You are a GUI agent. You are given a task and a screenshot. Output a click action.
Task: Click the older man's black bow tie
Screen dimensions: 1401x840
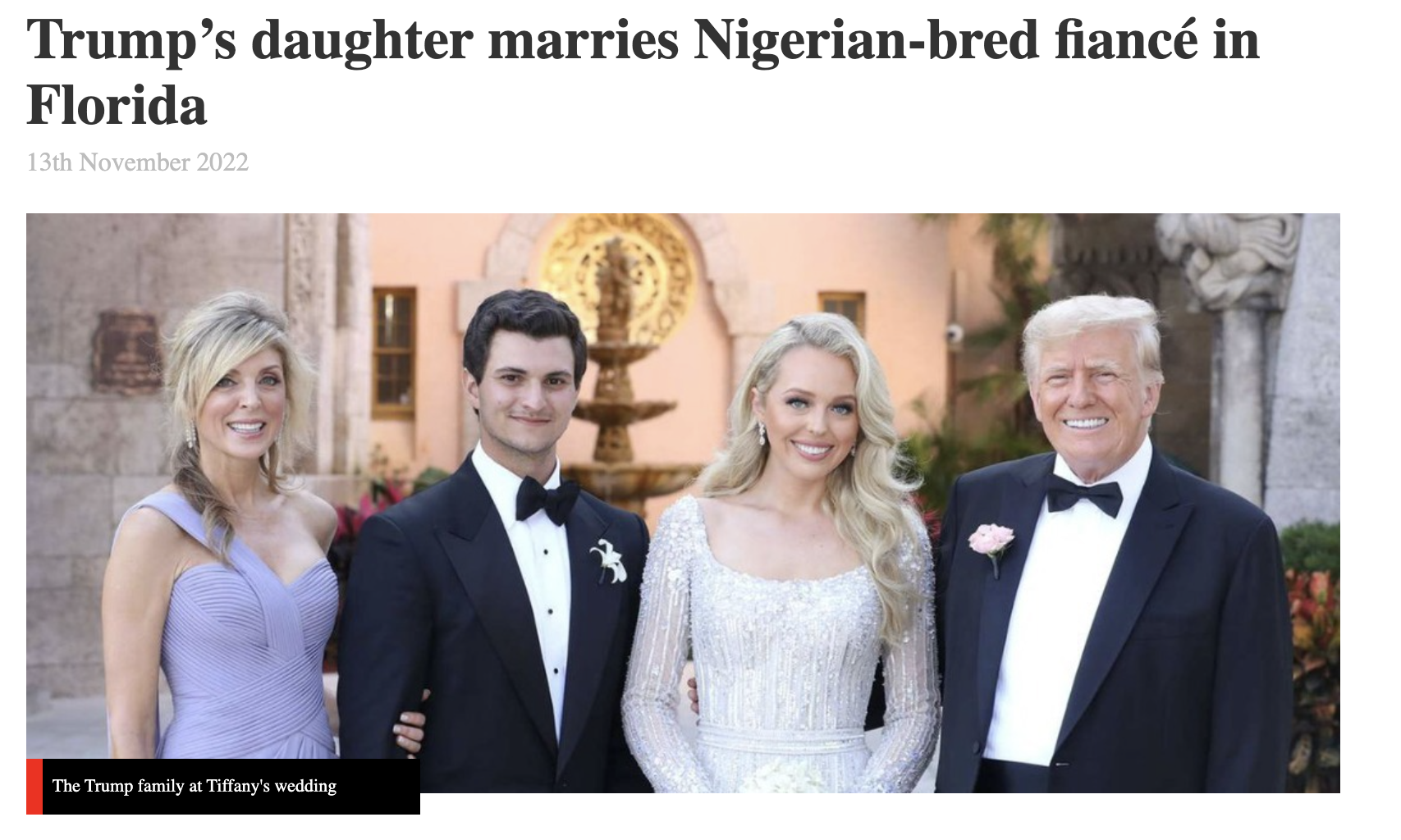(1083, 495)
